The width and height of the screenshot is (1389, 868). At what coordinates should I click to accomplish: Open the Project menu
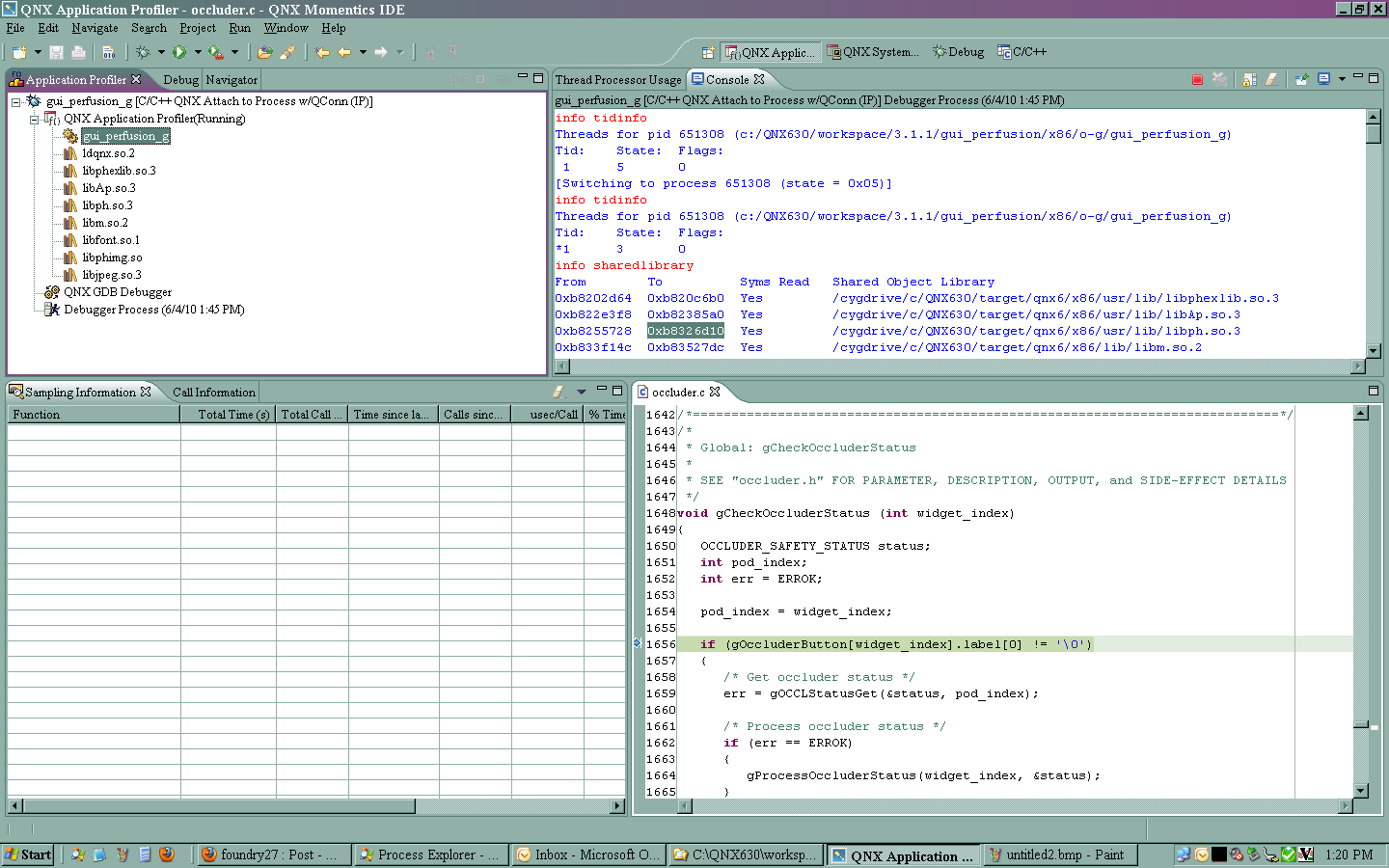click(x=197, y=28)
